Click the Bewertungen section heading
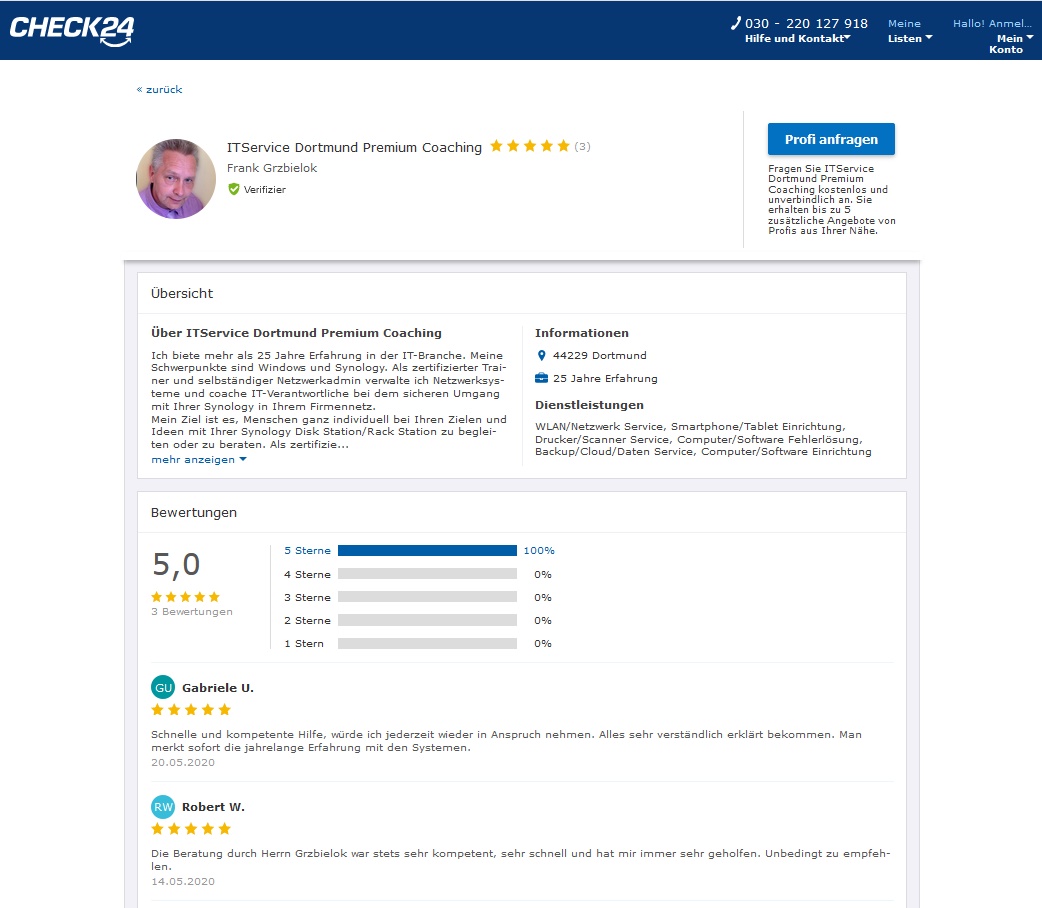The width and height of the screenshot is (1042, 908). [x=193, y=512]
